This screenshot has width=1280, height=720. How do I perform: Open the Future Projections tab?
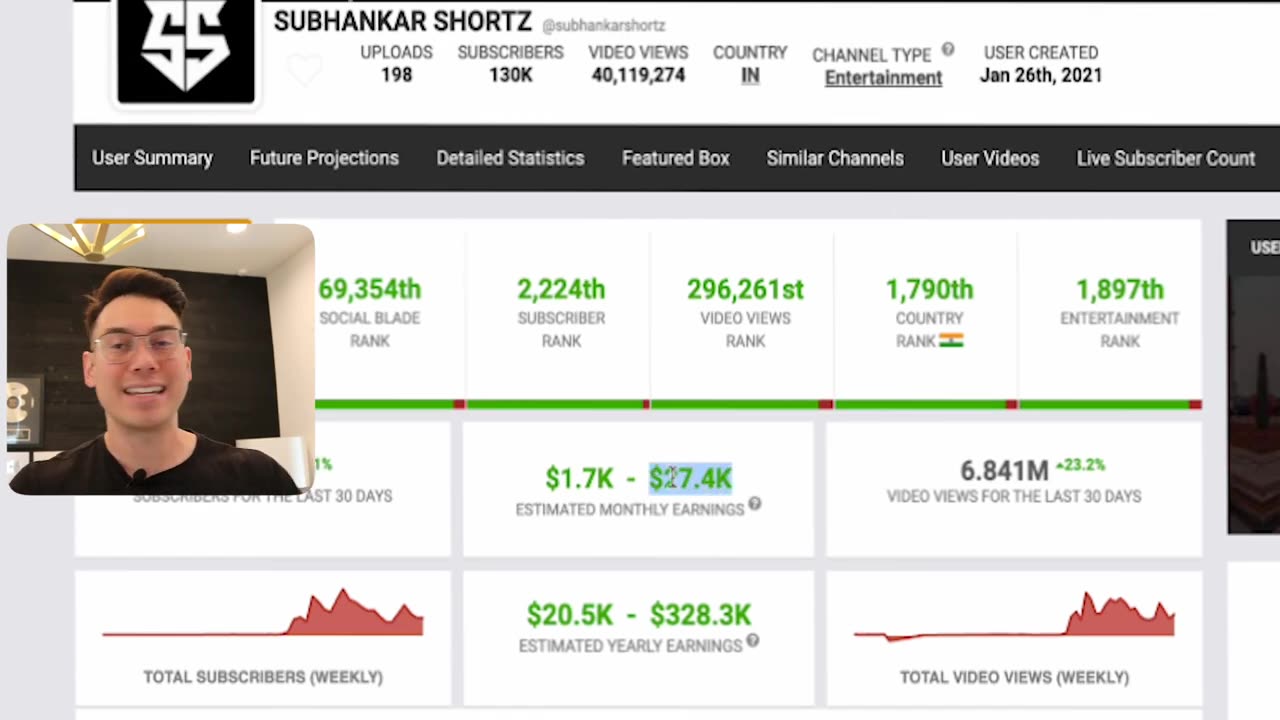[324, 158]
